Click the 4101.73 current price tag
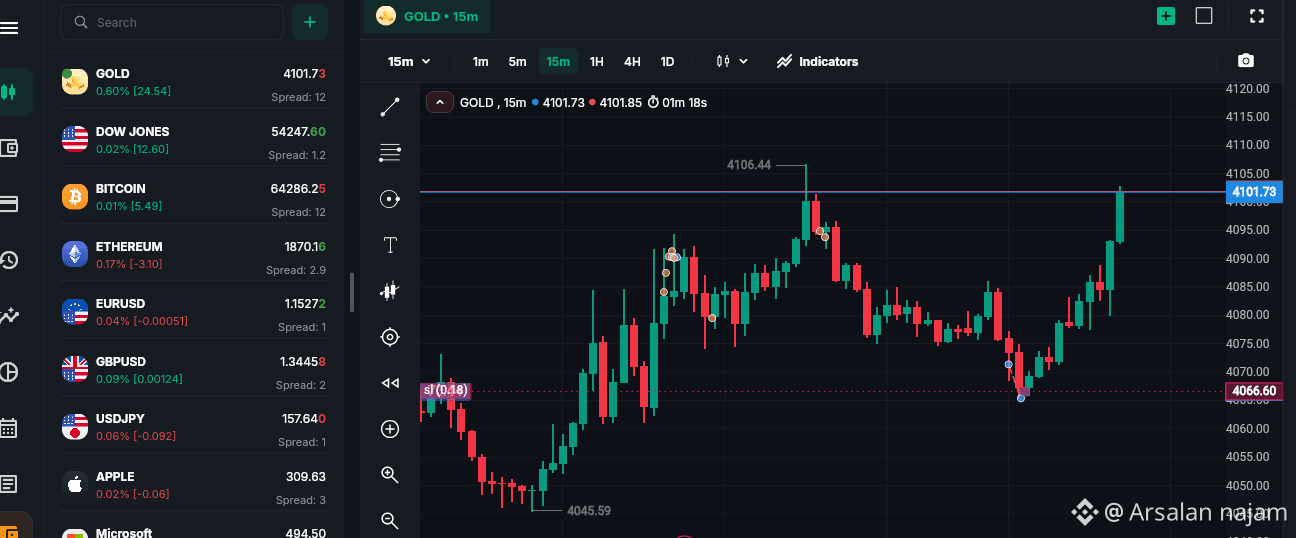Image resolution: width=1296 pixels, height=538 pixels. (1254, 192)
